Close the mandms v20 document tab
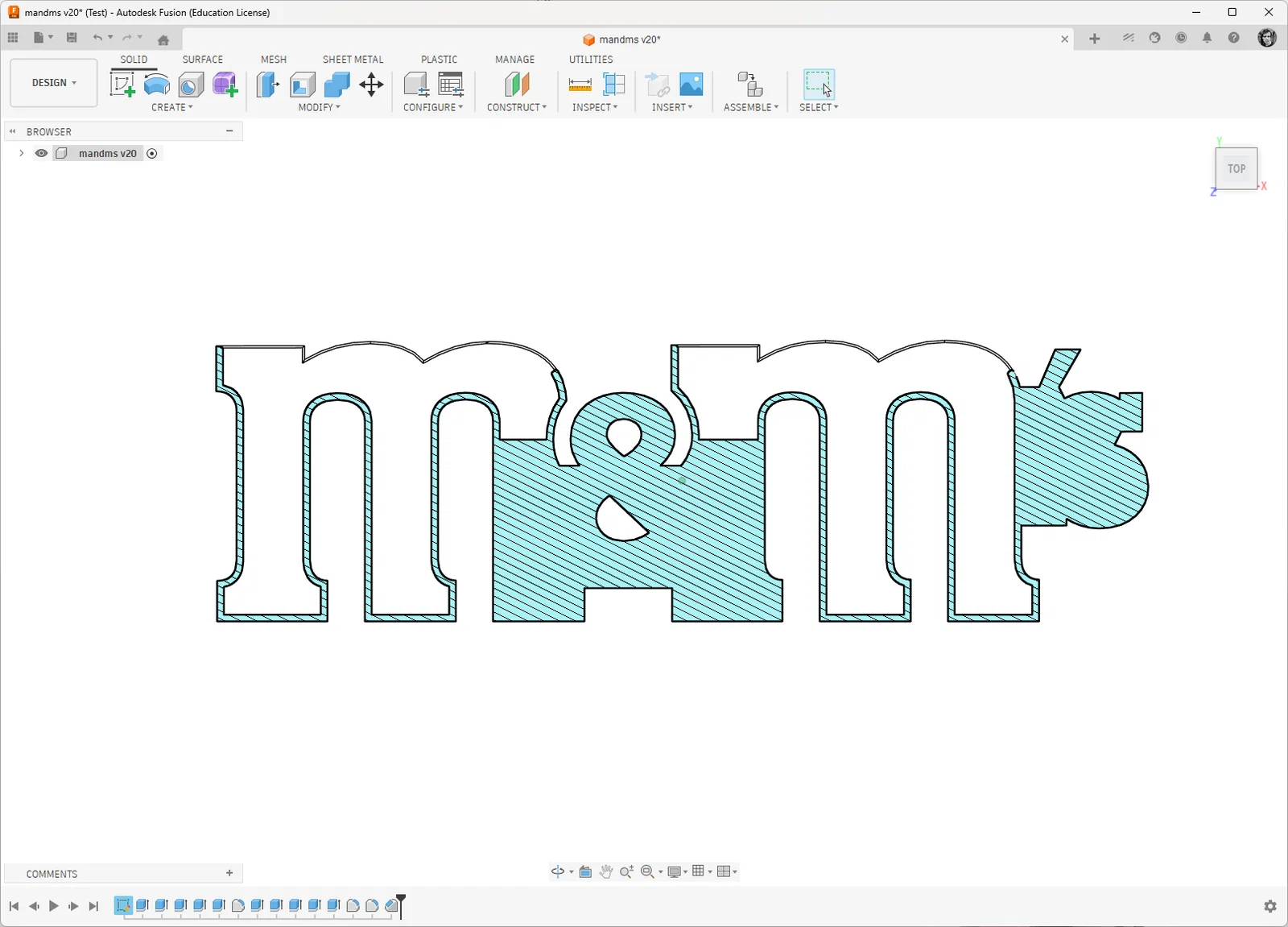Image resolution: width=1288 pixels, height=927 pixels. coord(1065,39)
